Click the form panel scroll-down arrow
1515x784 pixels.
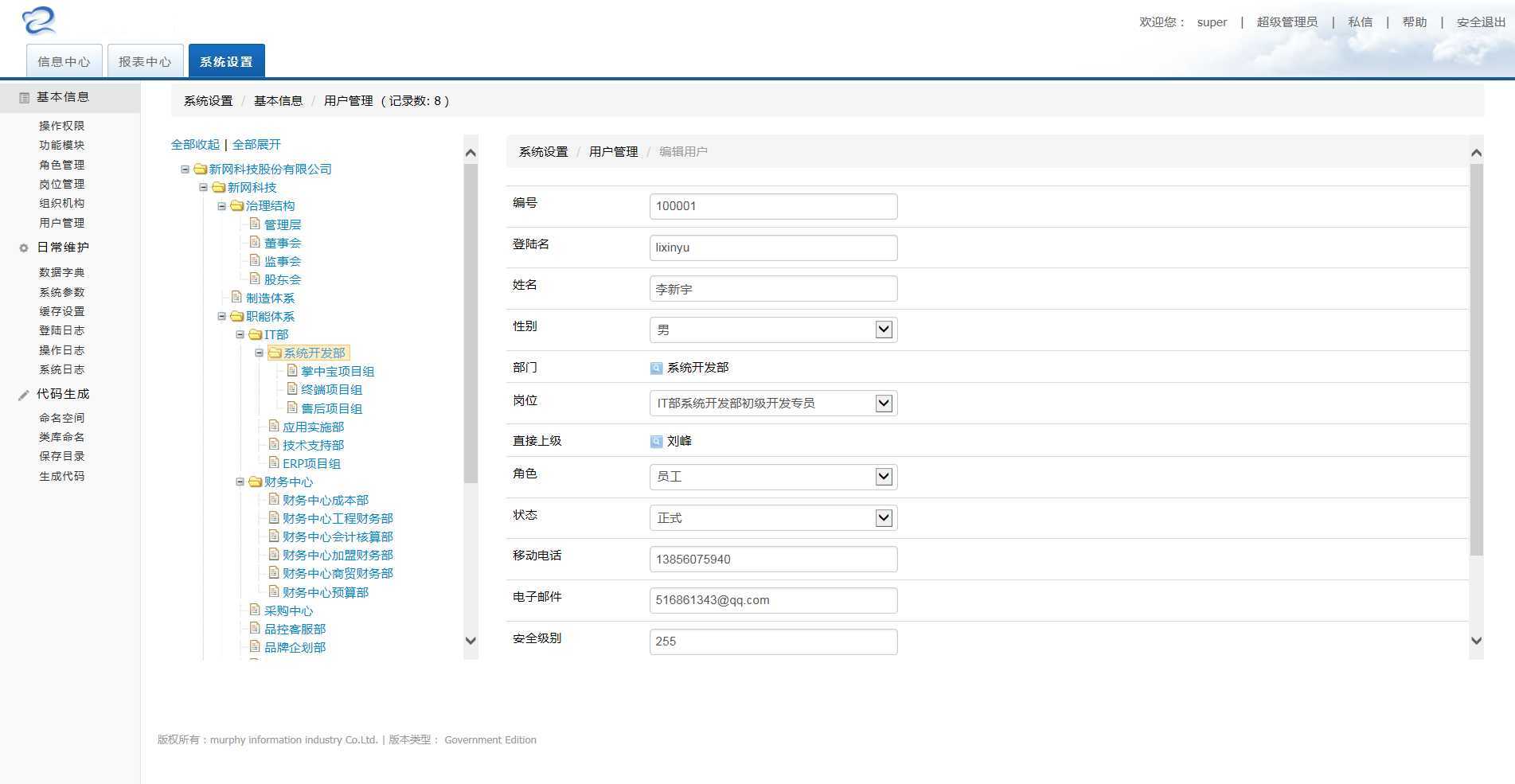[x=1476, y=641]
